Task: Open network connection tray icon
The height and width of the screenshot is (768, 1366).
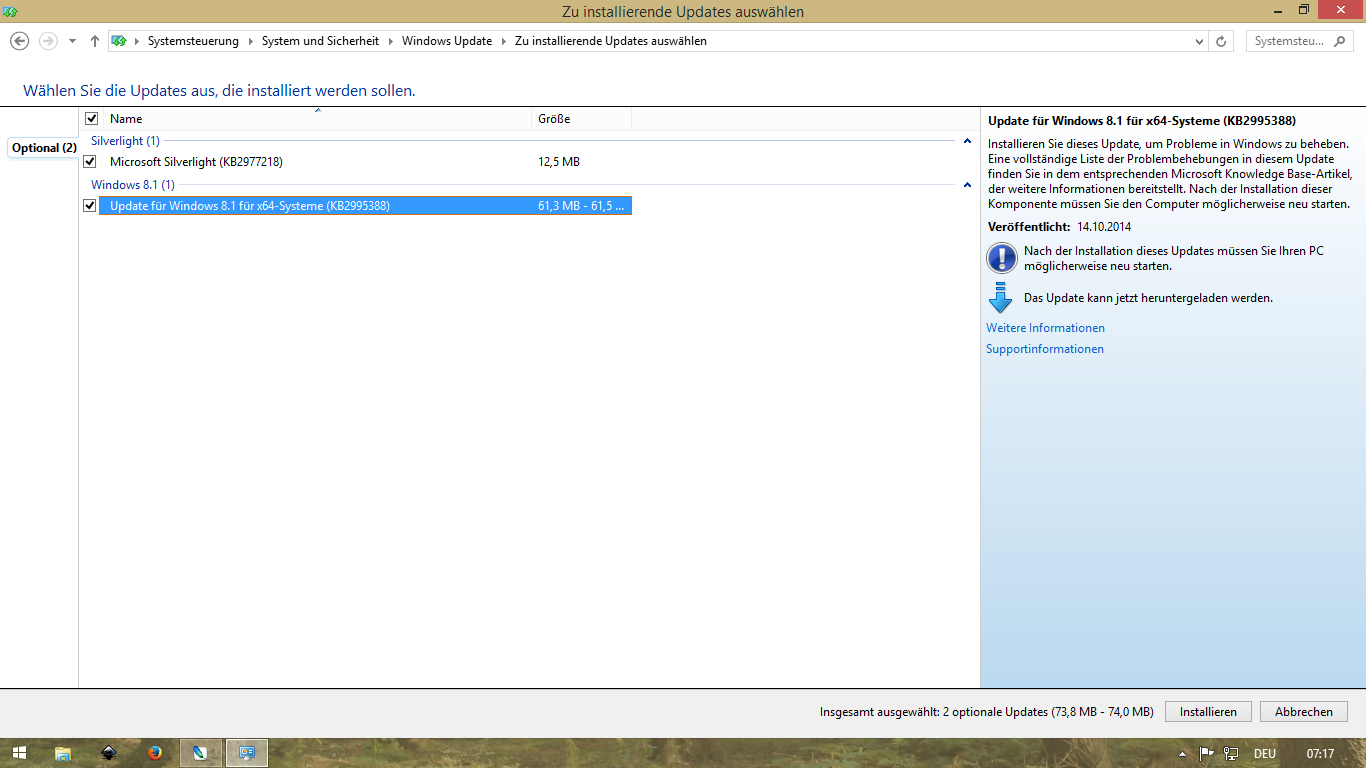Action: [x=1231, y=753]
